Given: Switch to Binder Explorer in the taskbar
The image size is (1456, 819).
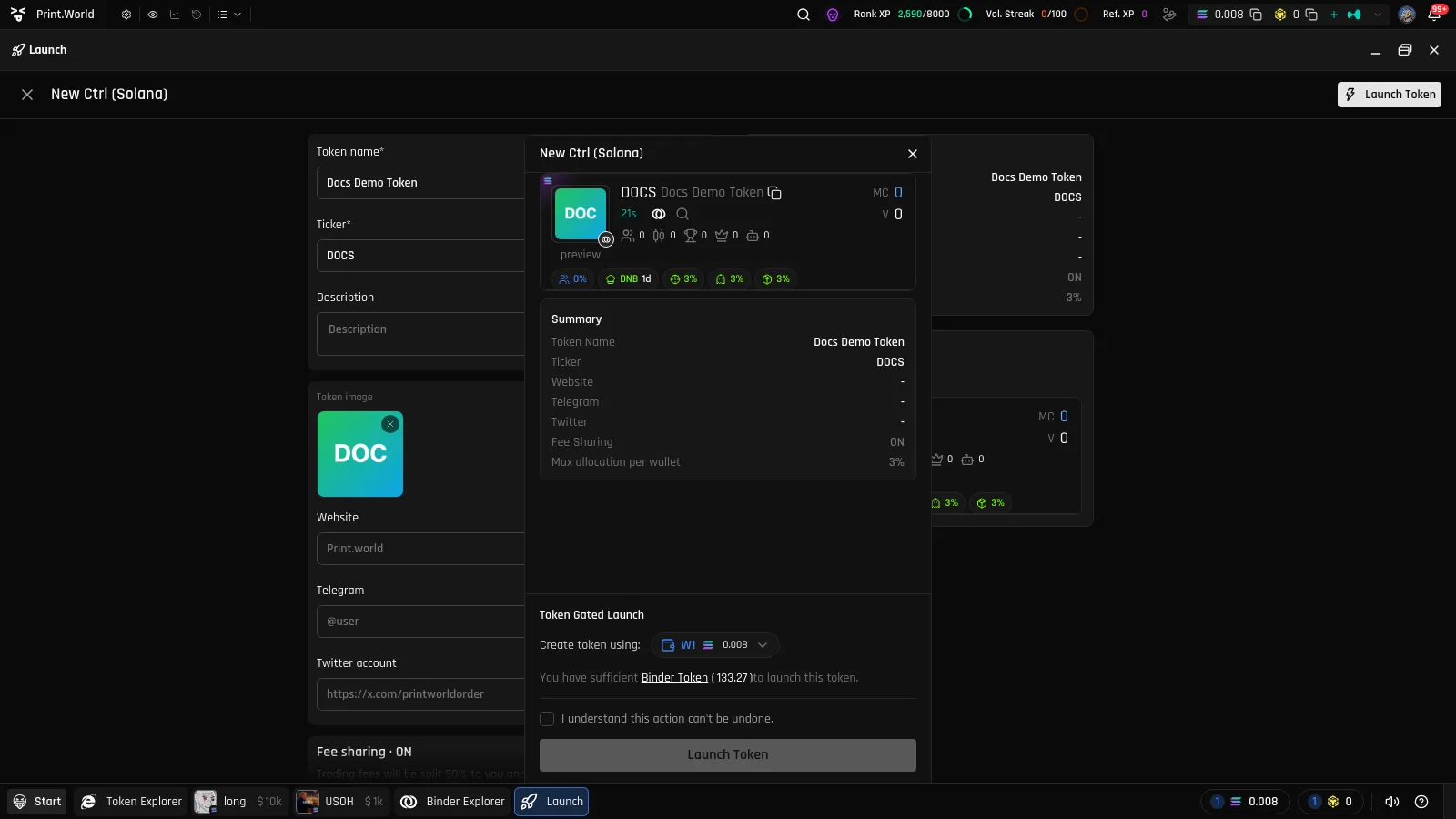Looking at the screenshot, I should (452, 802).
